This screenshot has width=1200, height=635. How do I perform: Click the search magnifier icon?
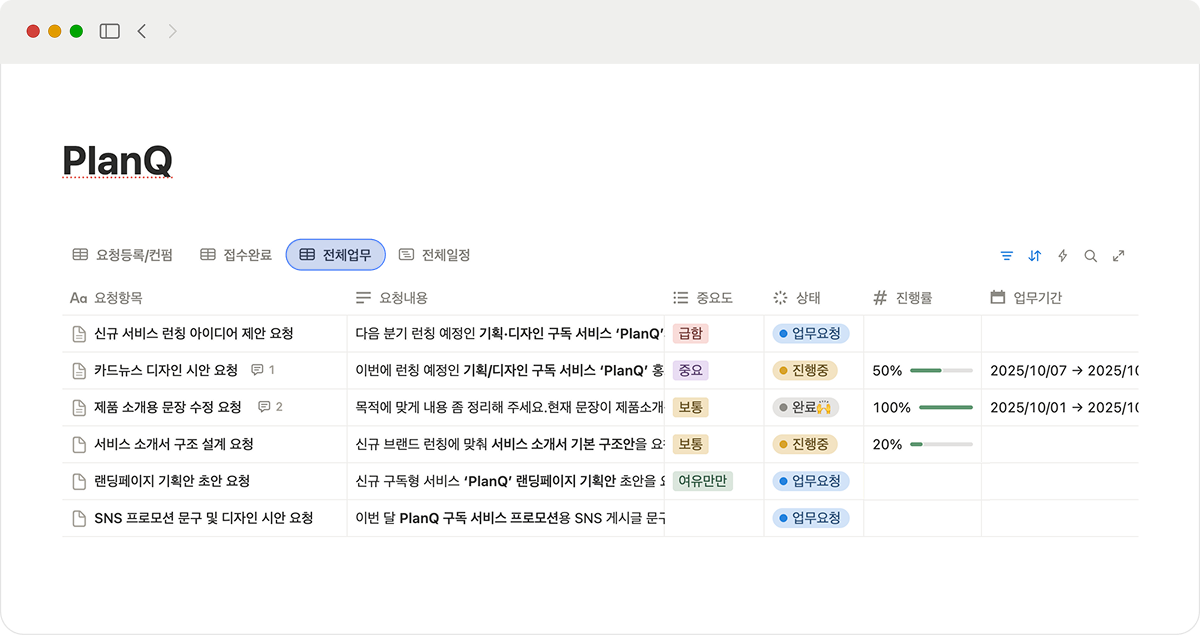1090,256
